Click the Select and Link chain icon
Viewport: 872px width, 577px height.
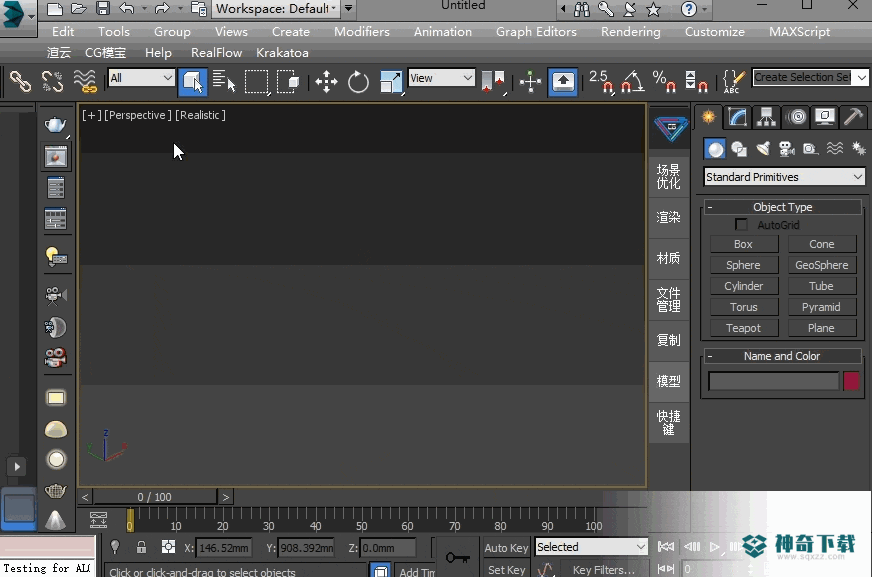tap(21, 81)
